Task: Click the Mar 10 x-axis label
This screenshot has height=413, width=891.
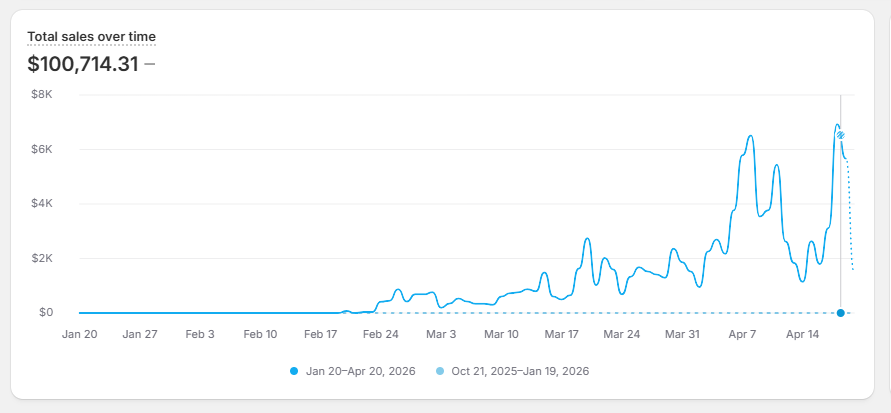Action: (501, 335)
